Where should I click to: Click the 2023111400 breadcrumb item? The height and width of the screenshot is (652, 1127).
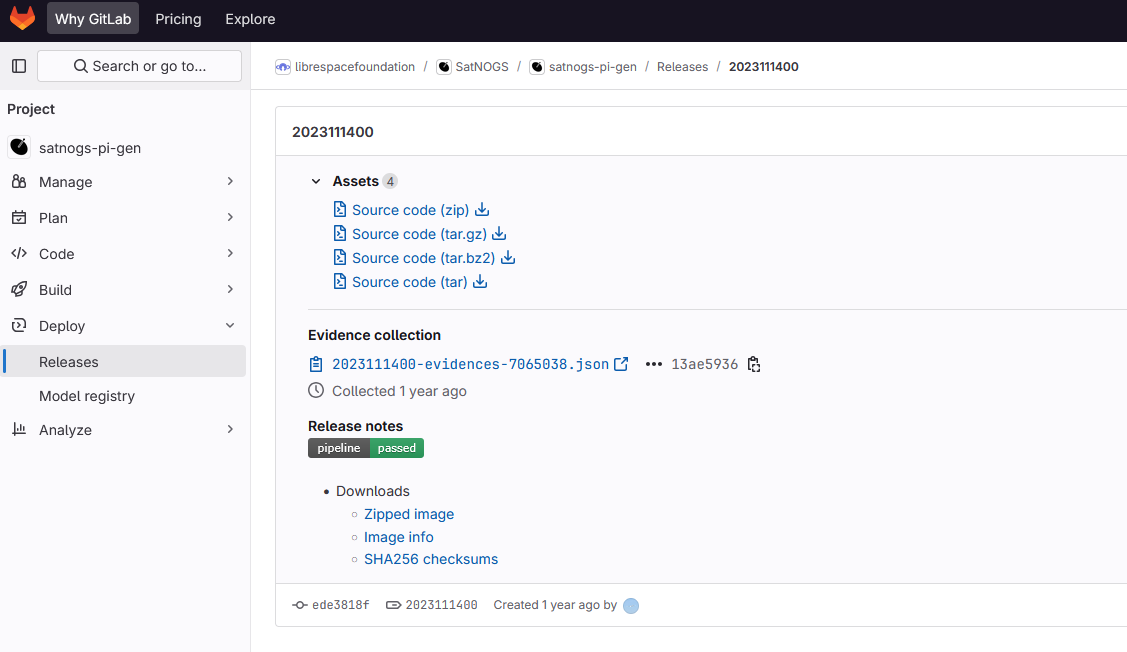[763, 67]
